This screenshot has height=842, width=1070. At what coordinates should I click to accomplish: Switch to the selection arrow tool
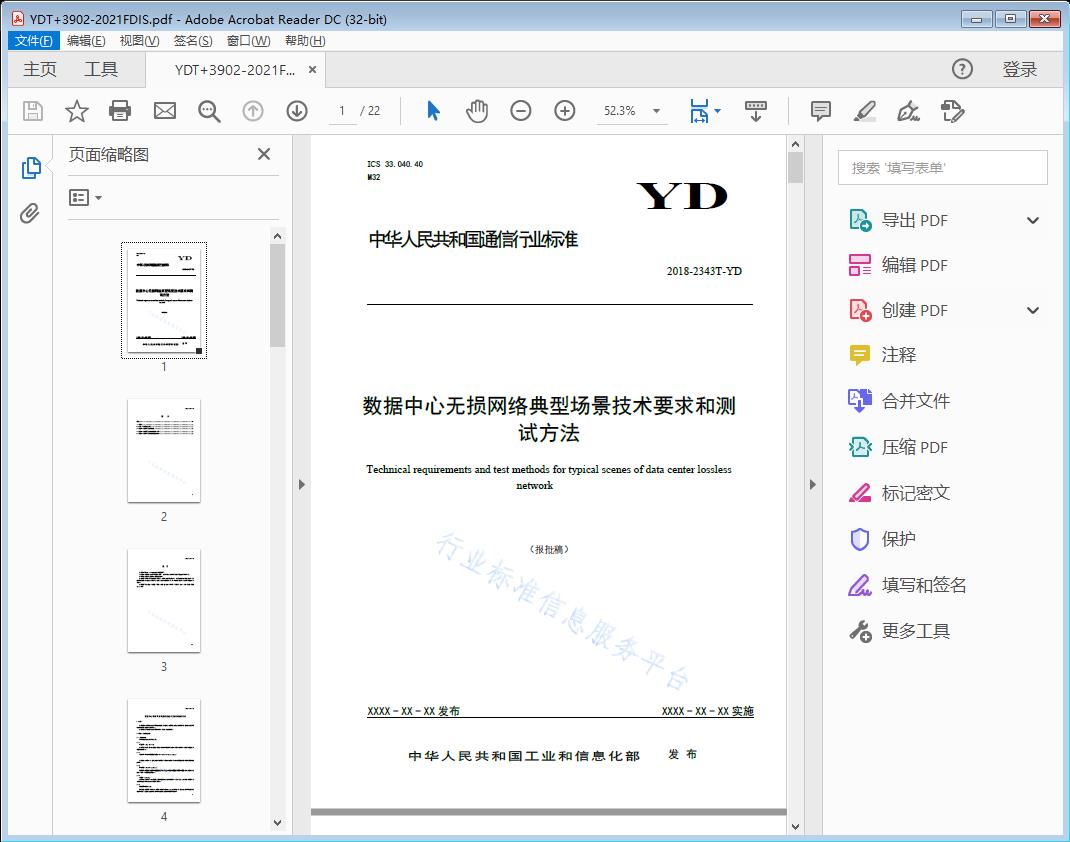(x=433, y=111)
